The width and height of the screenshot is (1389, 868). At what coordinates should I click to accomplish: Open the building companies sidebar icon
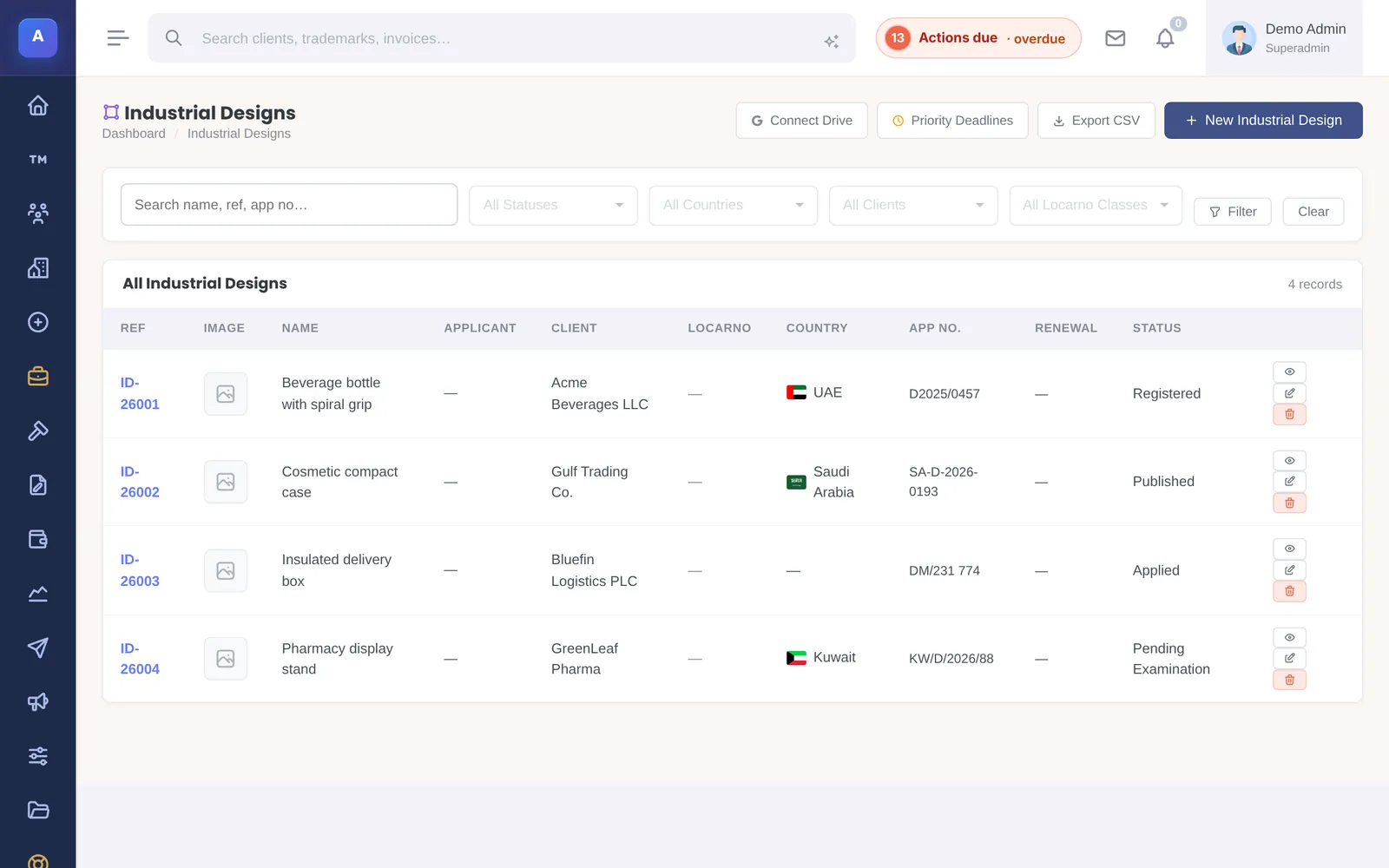37,268
